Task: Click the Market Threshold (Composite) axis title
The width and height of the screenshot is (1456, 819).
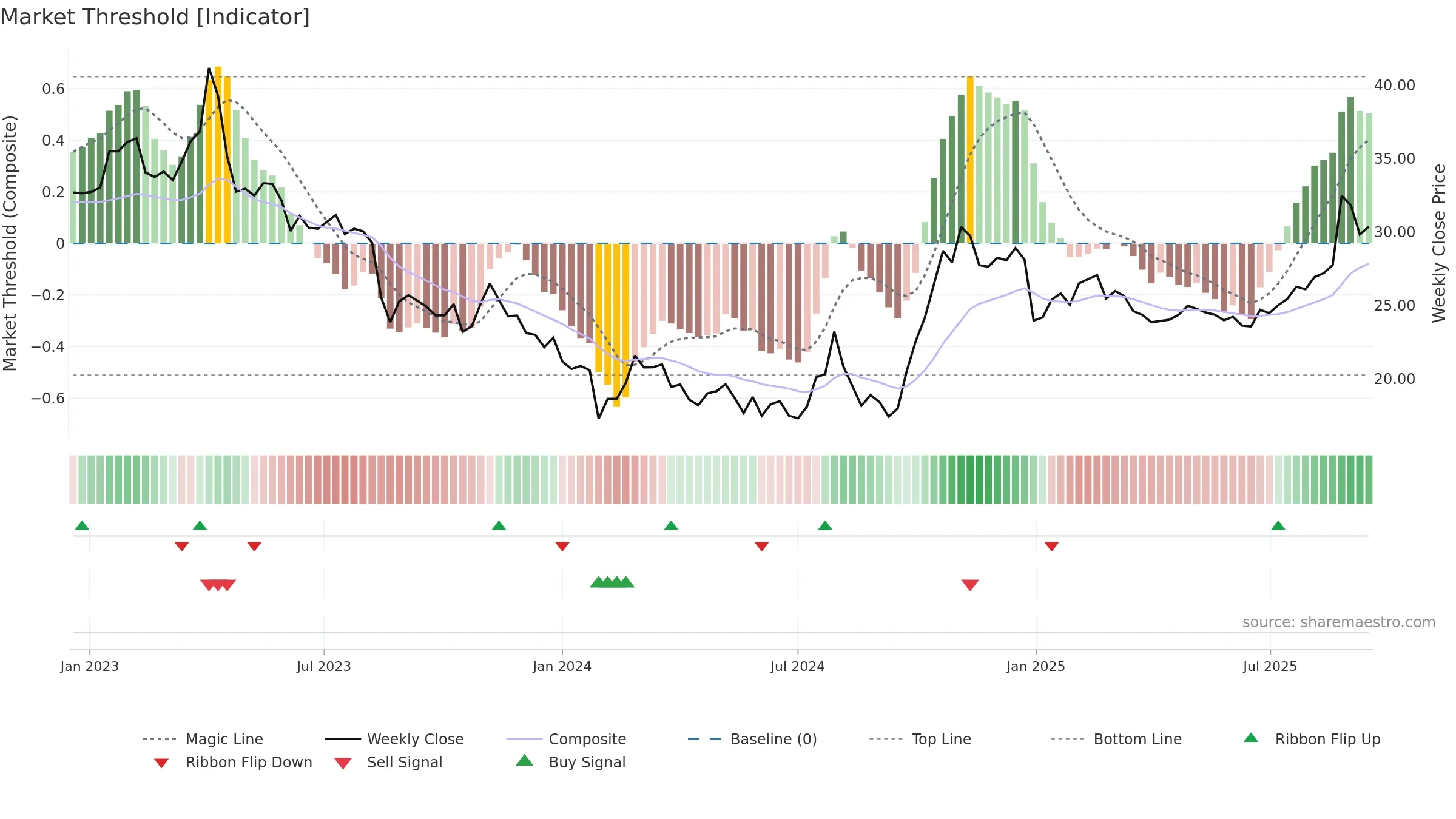Action: click(x=10, y=243)
